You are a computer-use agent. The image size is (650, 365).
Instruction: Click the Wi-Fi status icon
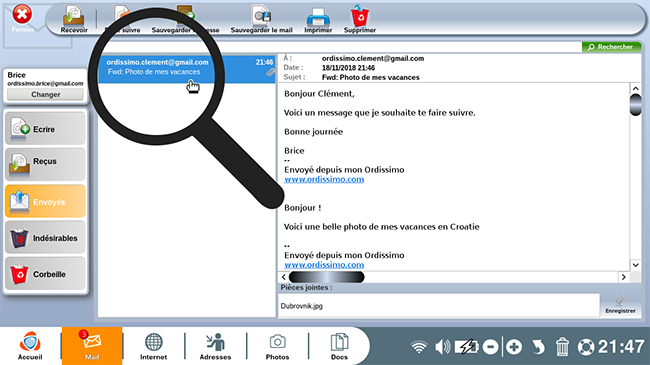[x=419, y=347]
